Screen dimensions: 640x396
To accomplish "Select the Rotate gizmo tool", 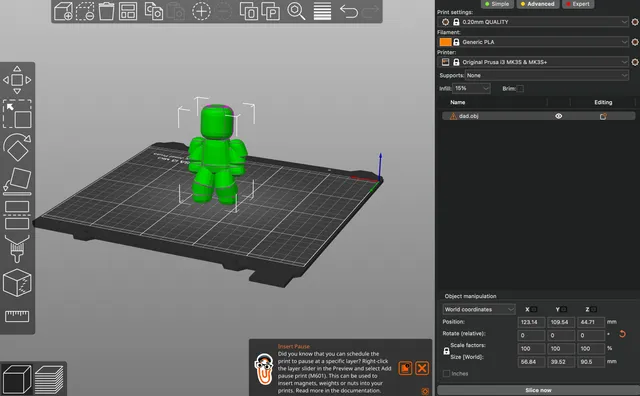I will 17,147.
